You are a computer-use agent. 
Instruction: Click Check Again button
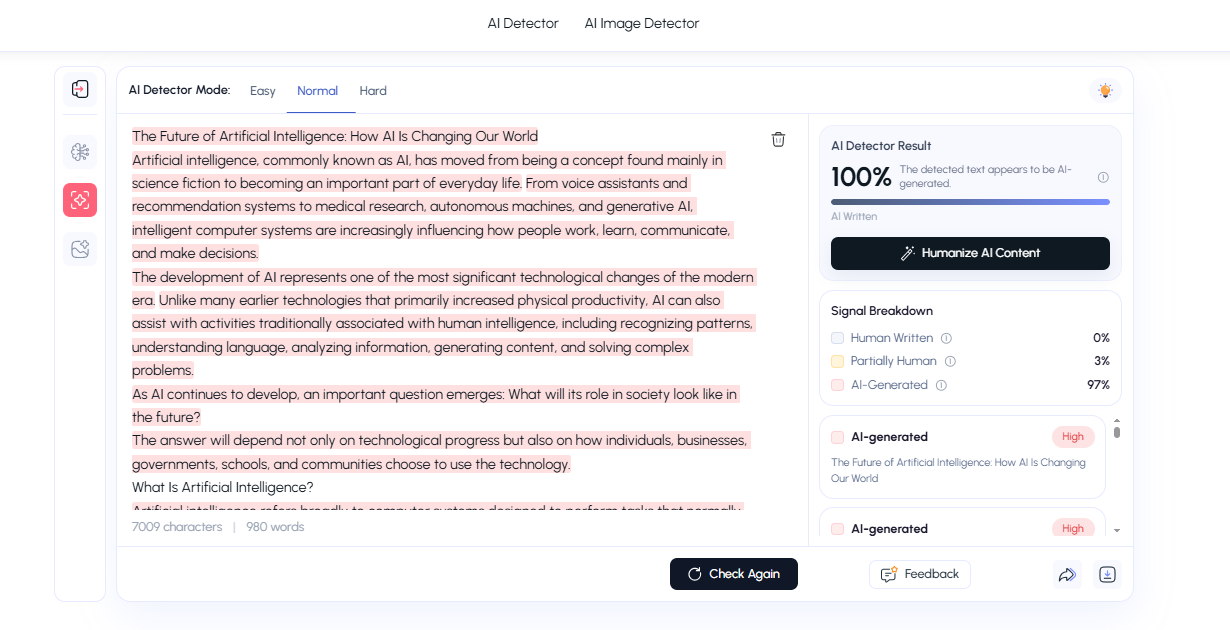point(734,574)
